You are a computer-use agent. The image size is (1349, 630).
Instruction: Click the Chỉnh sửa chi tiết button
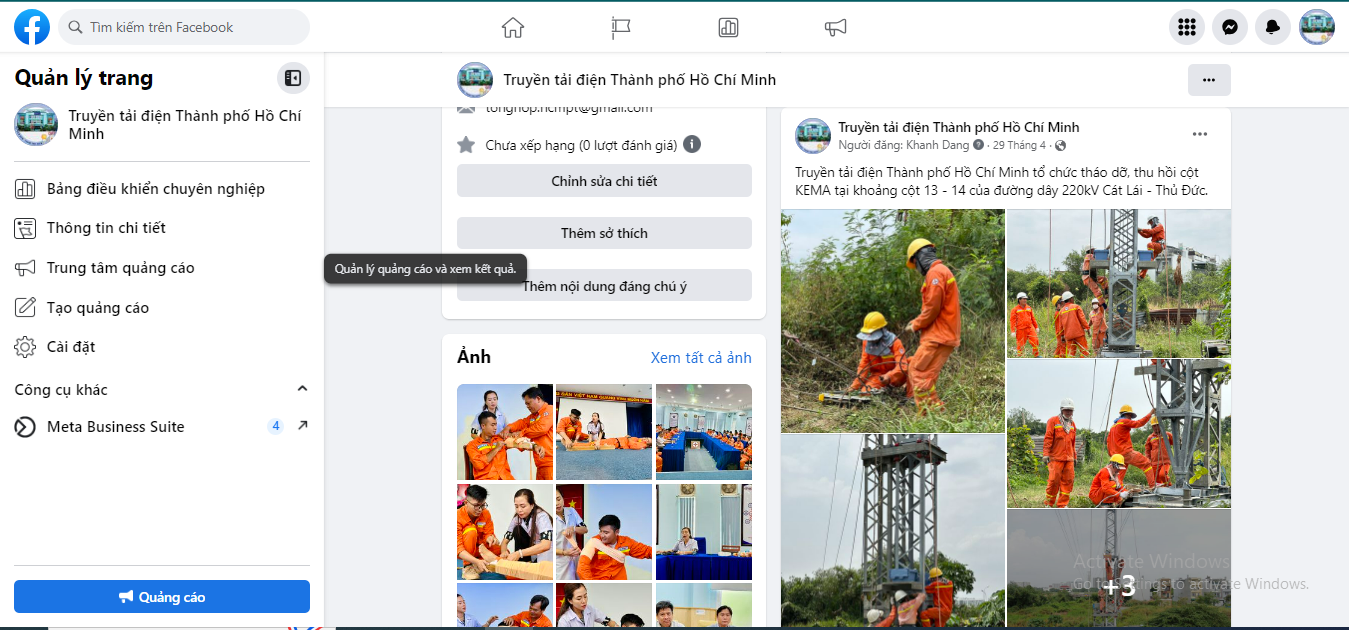click(604, 181)
